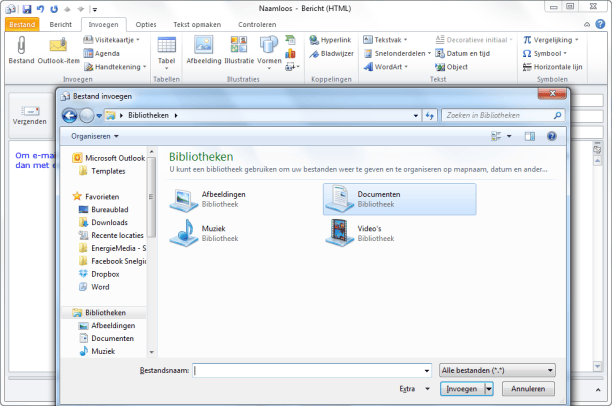Screen dimensions: 612x406
Task: Insert a Horizontale lijn
Action: 552,67
